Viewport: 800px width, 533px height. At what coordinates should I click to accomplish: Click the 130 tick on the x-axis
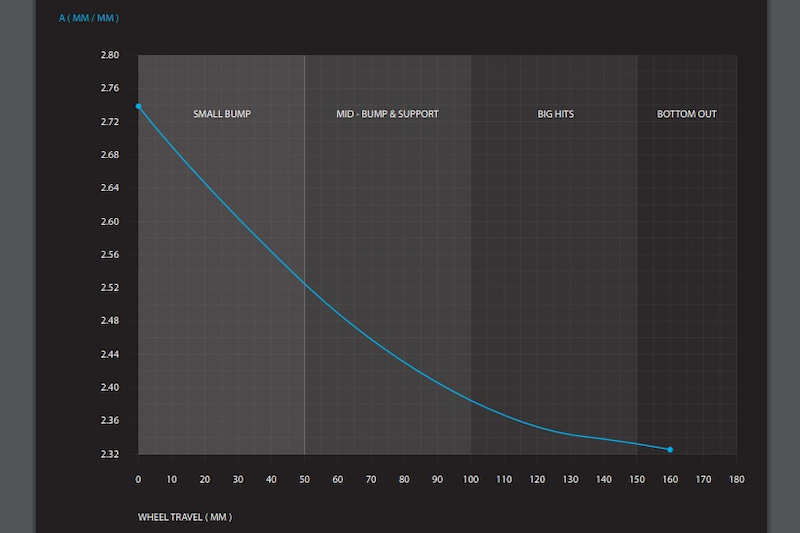tap(570, 480)
